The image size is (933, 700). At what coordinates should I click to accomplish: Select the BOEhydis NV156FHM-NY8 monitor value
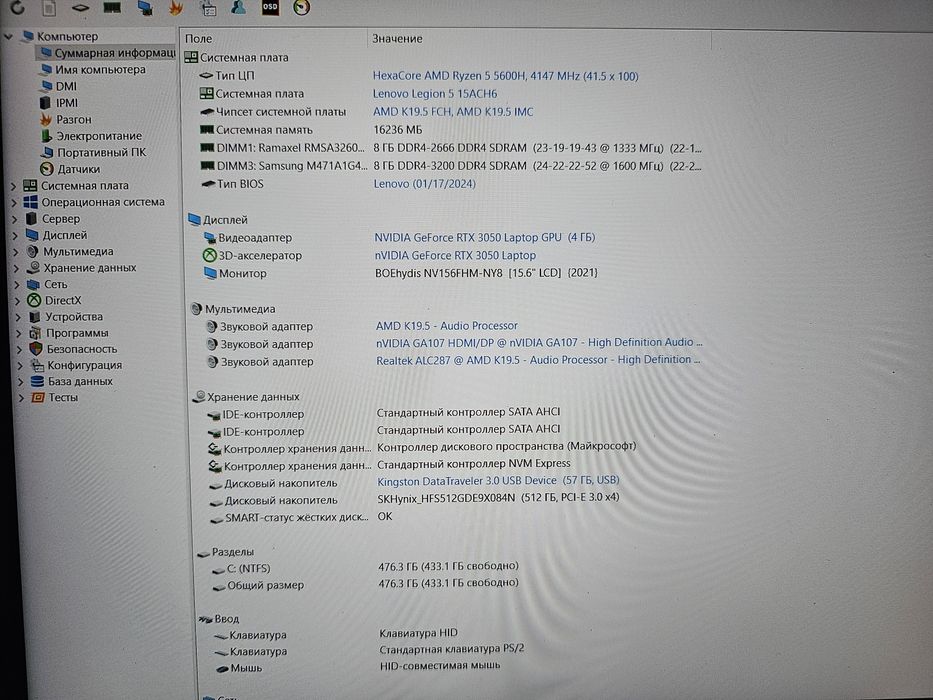[486, 273]
